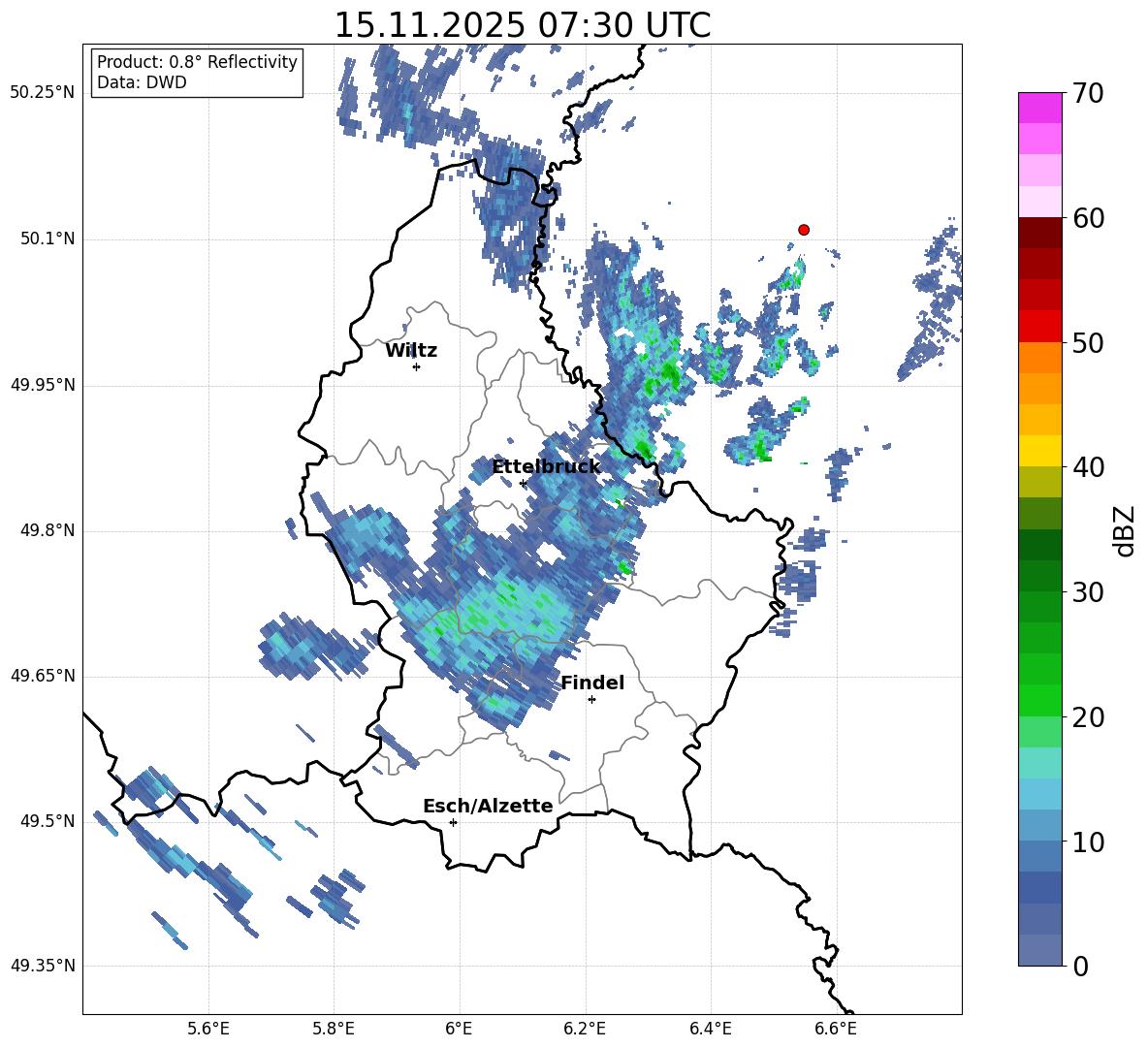Click the 'Data: DWD' text
Image resolution: width=1148 pixels, height=1048 pixels.
click(142, 82)
